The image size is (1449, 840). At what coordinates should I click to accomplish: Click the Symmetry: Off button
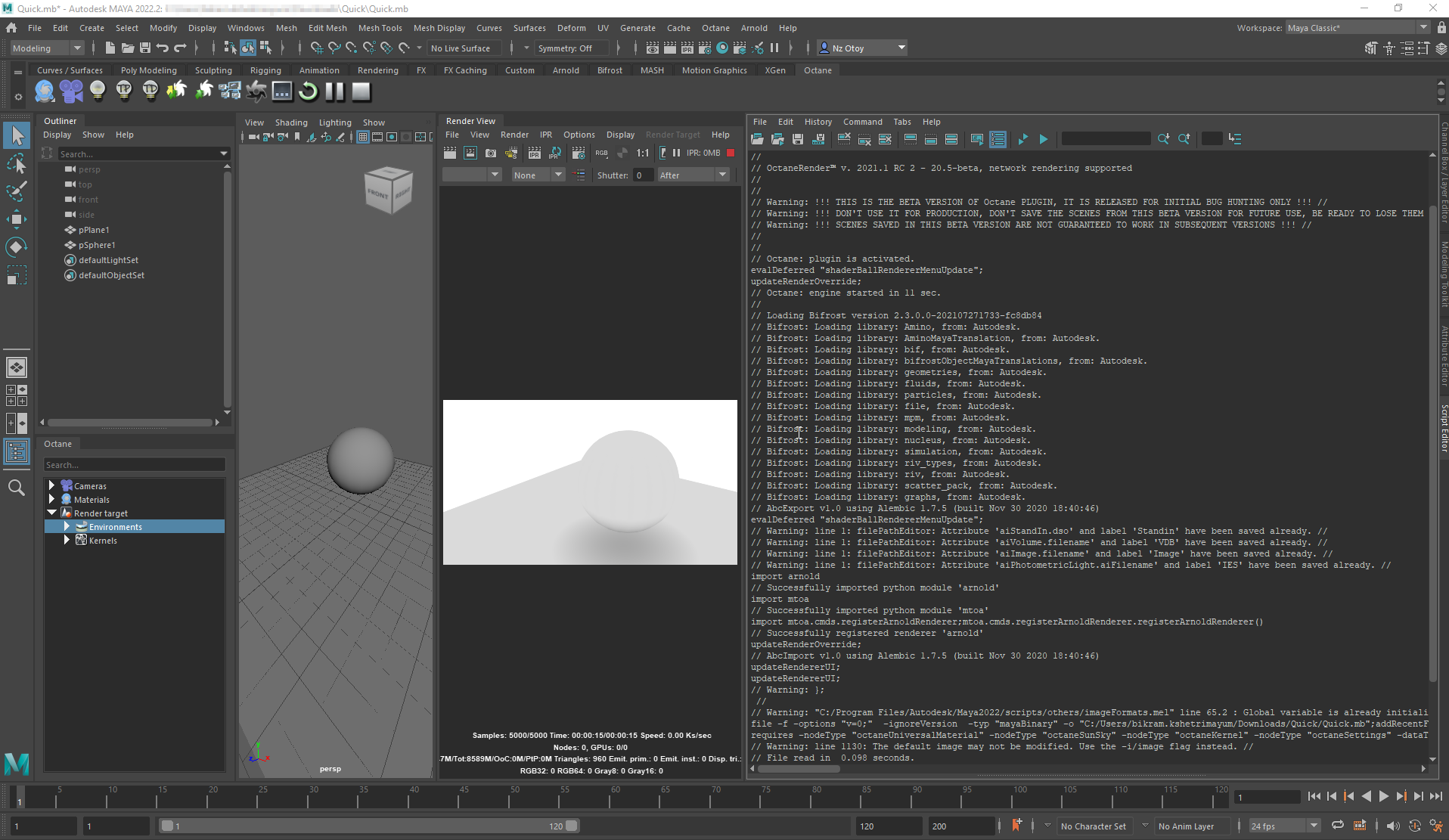tap(571, 48)
